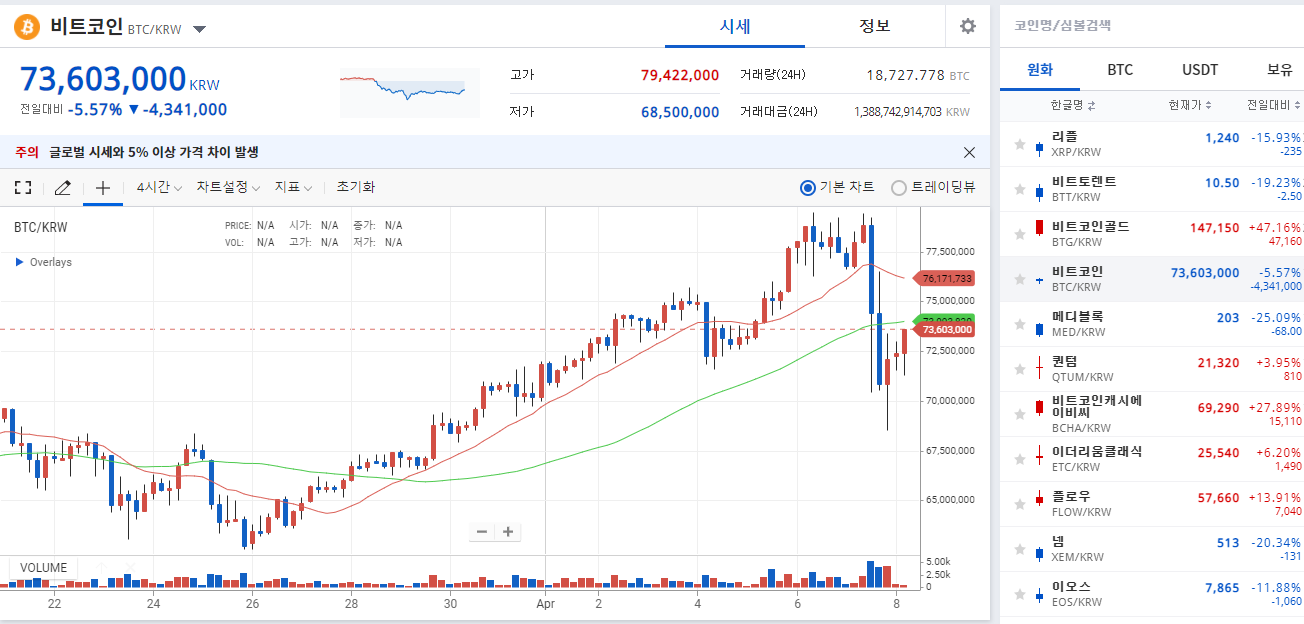Candle icon for 퀀텀 QTUM/KRW row
Image resolution: width=1304 pixels, height=624 pixels.
click(1040, 370)
